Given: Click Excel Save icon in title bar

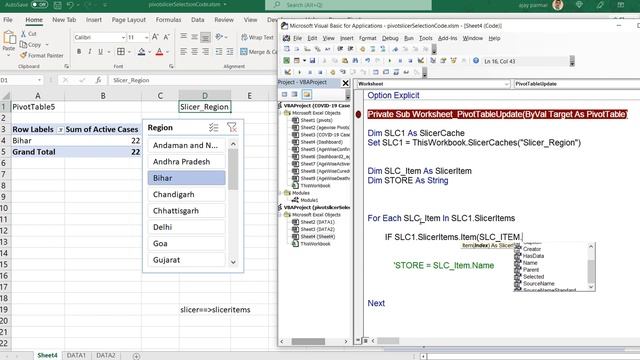Looking at the screenshot, I should point(58,5).
